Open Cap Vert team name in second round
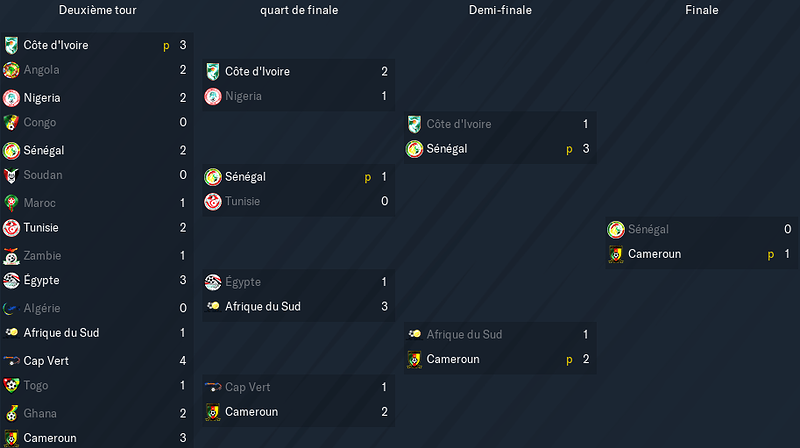800x448 pixels. (46, 361)
